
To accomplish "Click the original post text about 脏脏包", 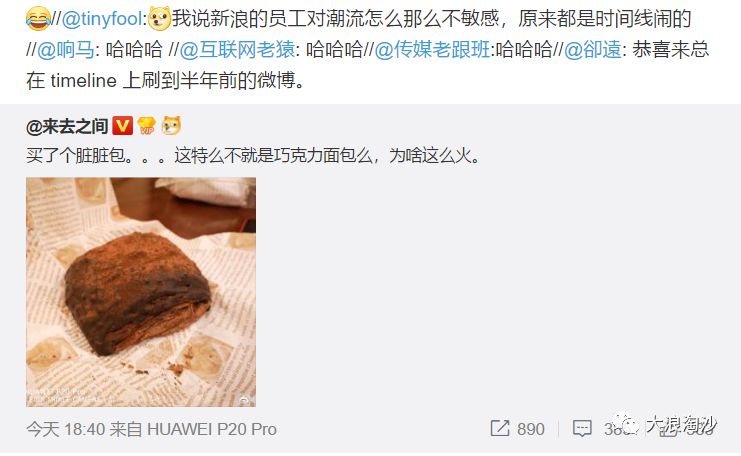I will (x=253, y=155).
